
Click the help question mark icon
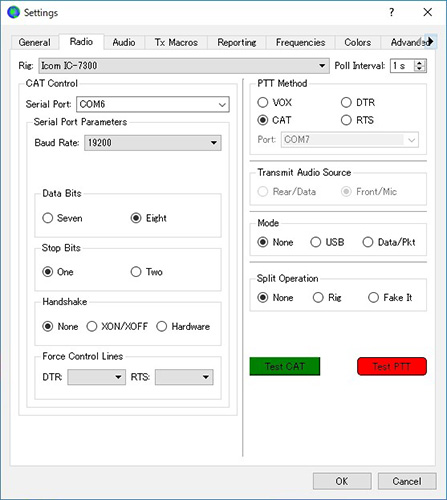point(391,13)
